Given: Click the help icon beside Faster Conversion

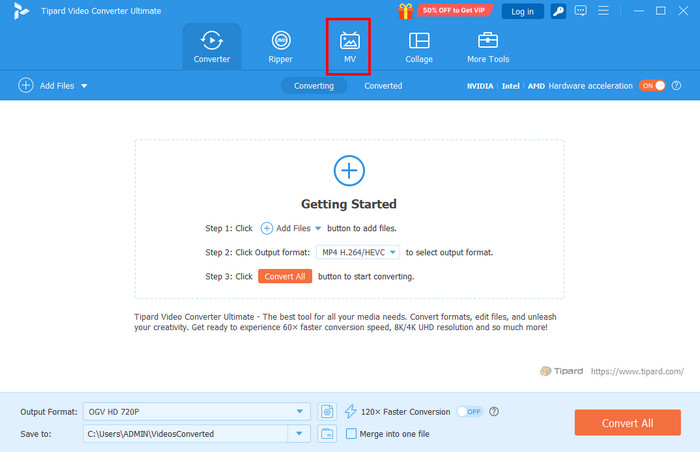Looking at the screenshot, I should pyautogui.click(x=494, y=411).
